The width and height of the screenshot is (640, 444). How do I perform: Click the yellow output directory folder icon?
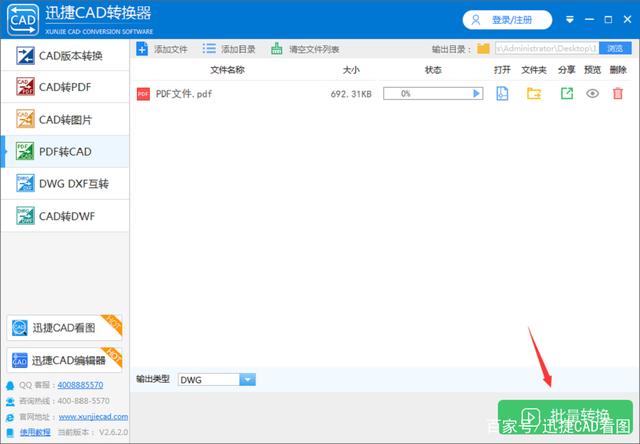[x=483, y=49]
